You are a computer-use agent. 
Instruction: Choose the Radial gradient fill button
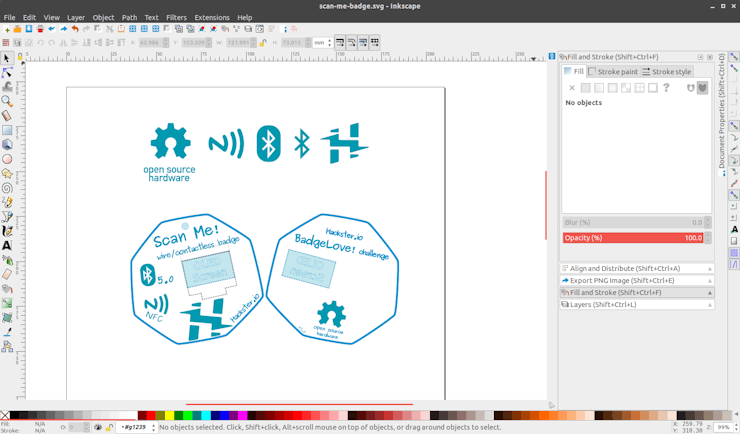point(613,88)
